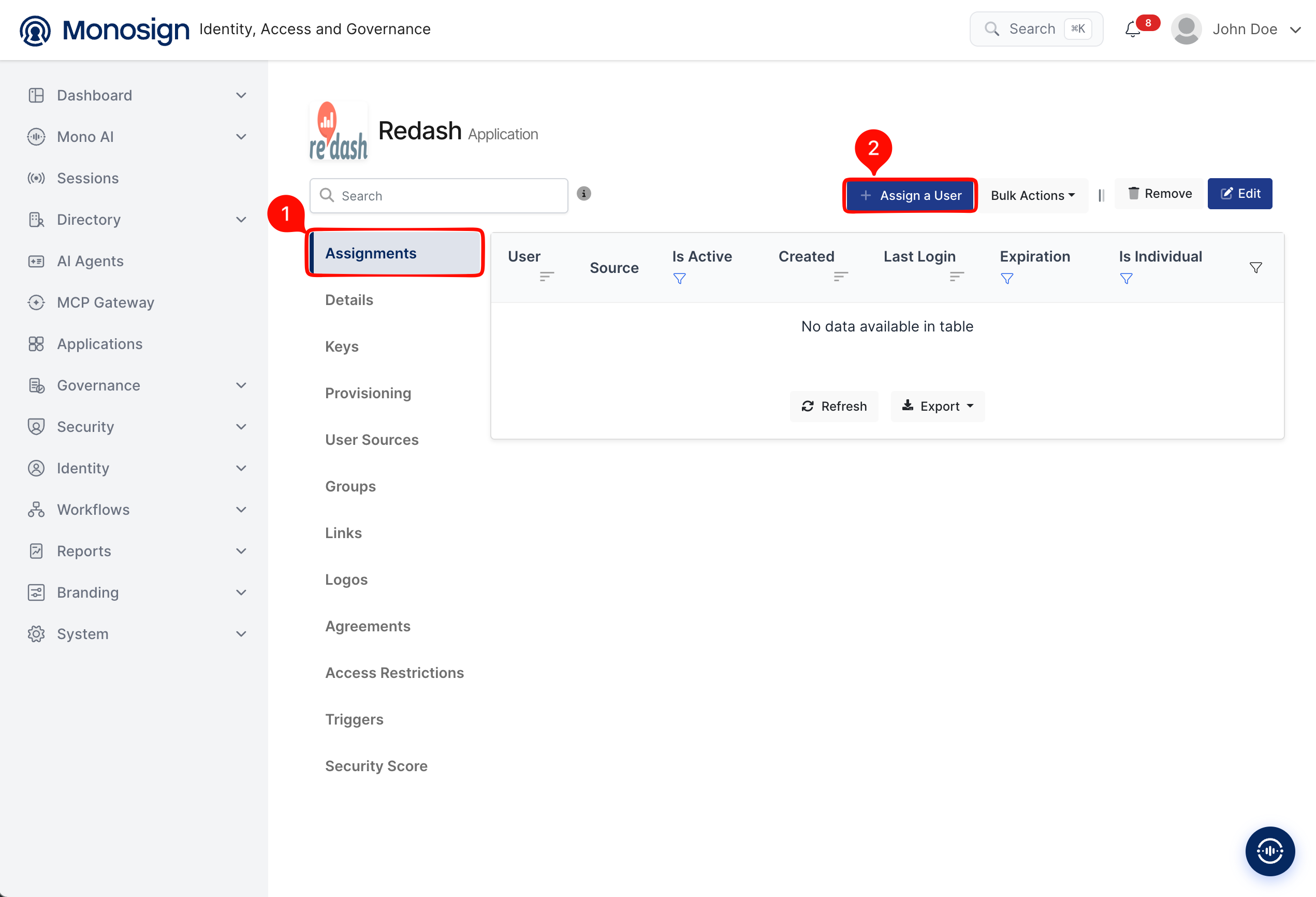Open the Mono AI floating assistant button
The height and width of the screenshot is (897, 1316).
1269,850
